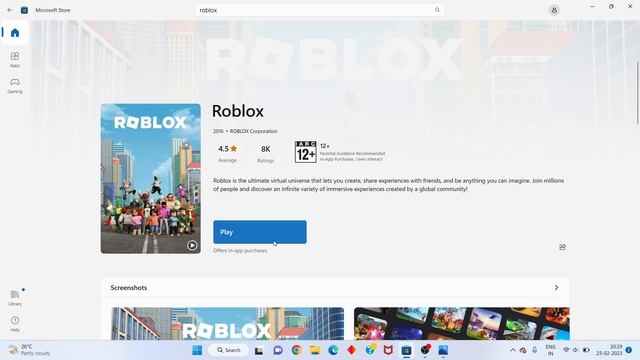Open the Gaming section in the sidebar
The height and width of the screenshot is (360, 640).
pos(15,86)
